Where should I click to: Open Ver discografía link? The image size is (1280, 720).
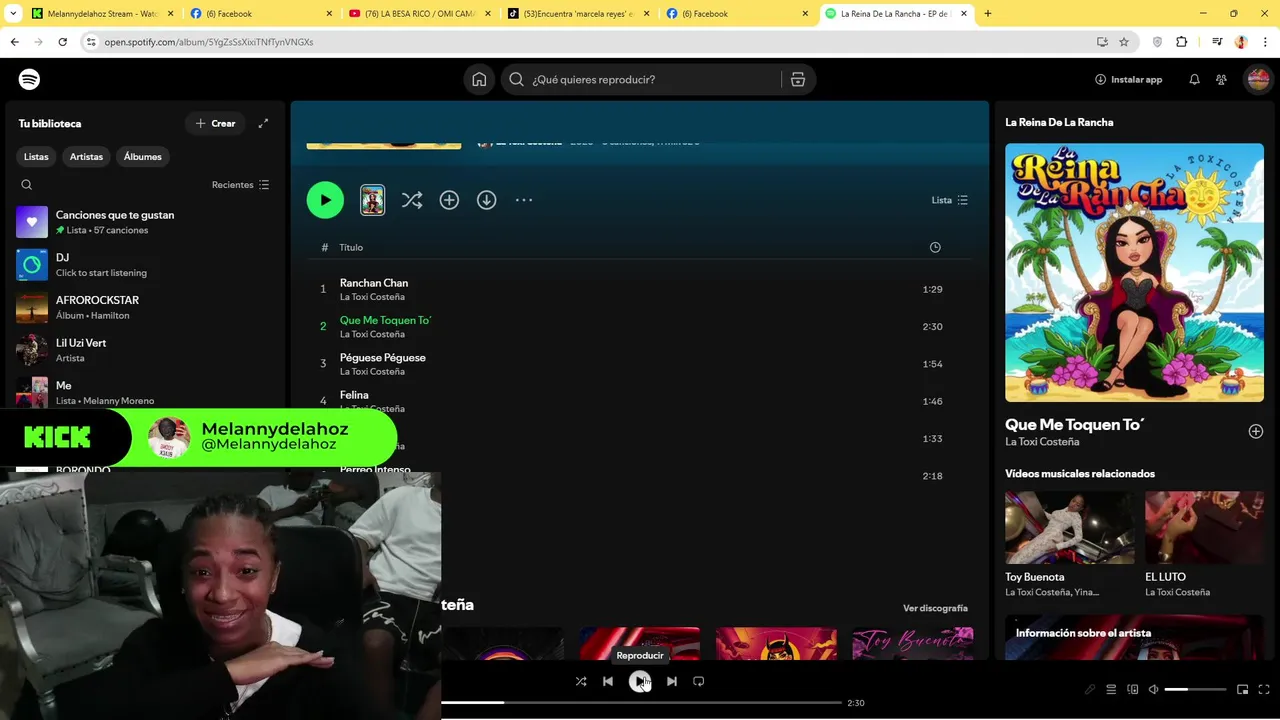coord(935,608)
